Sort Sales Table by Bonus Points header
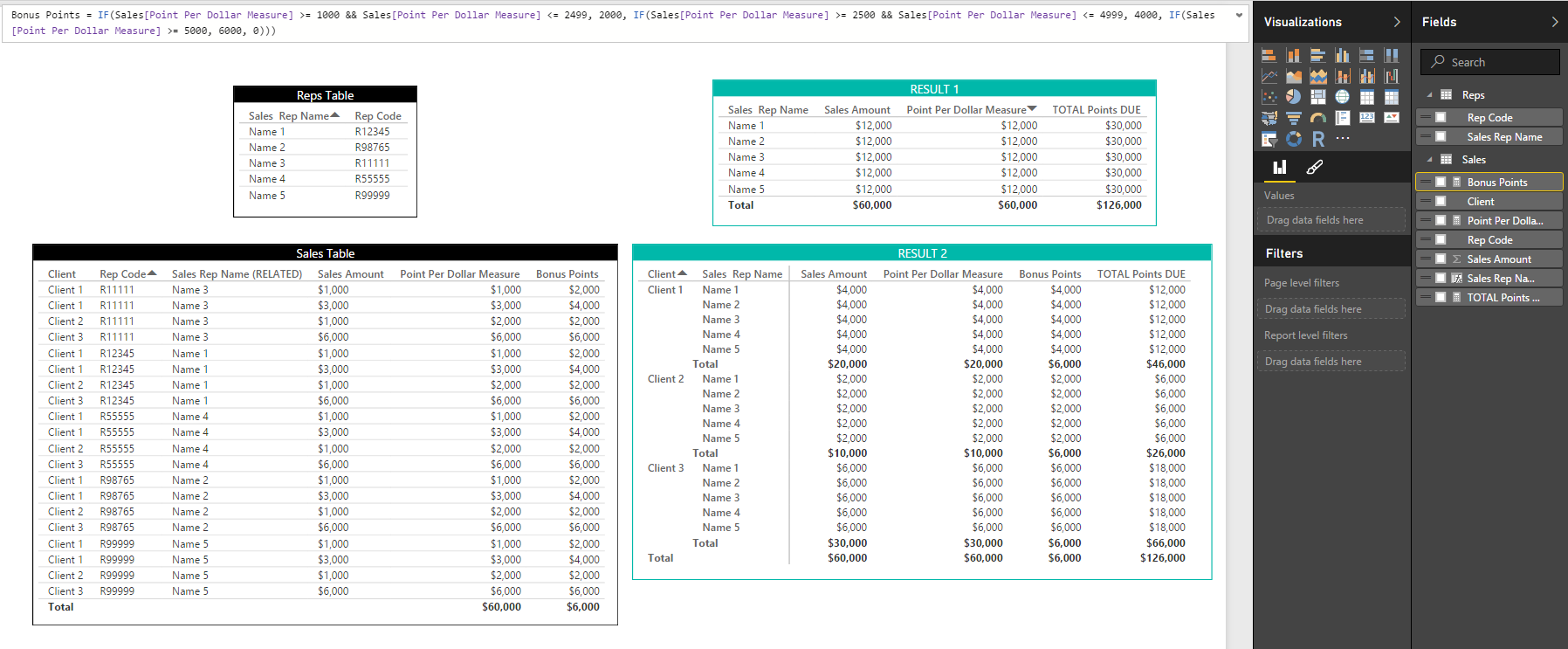Image resolution: width=1568 pixels, height=649 pixels. pos(567,273)
